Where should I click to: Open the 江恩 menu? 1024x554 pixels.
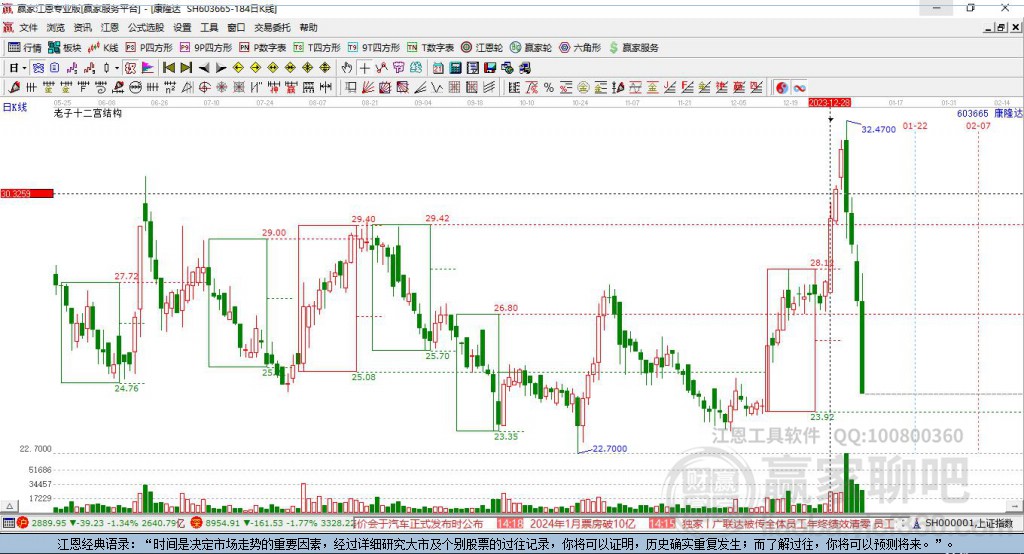point(110,27)
